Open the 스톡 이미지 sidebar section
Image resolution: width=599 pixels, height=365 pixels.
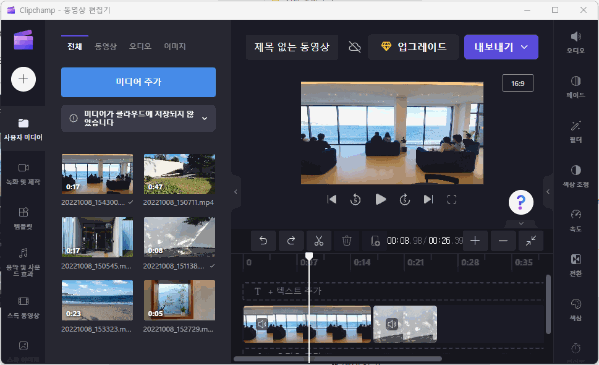pos(23,351)
